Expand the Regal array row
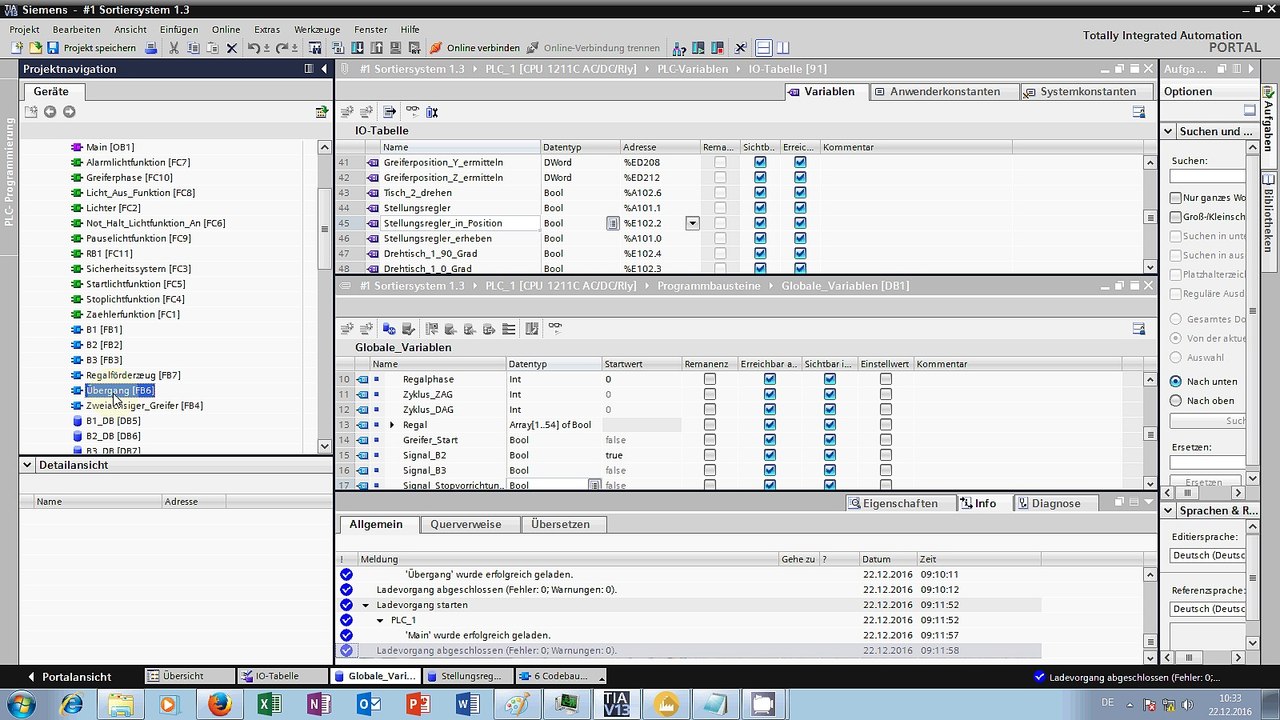Viewport: 1280px width, 720px height. (392, 425)
